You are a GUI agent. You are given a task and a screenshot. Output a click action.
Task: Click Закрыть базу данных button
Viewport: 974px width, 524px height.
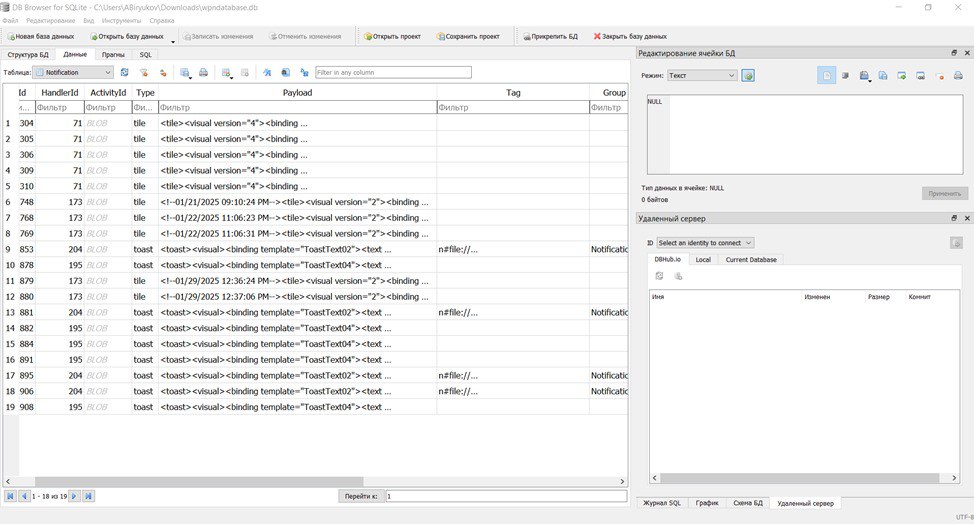(x=630, y=37)
